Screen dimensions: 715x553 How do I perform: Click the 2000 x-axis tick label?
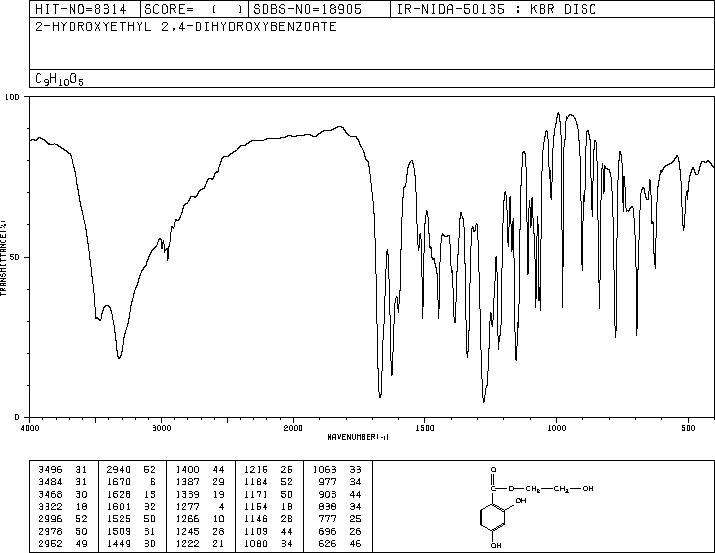coord(293,428)
